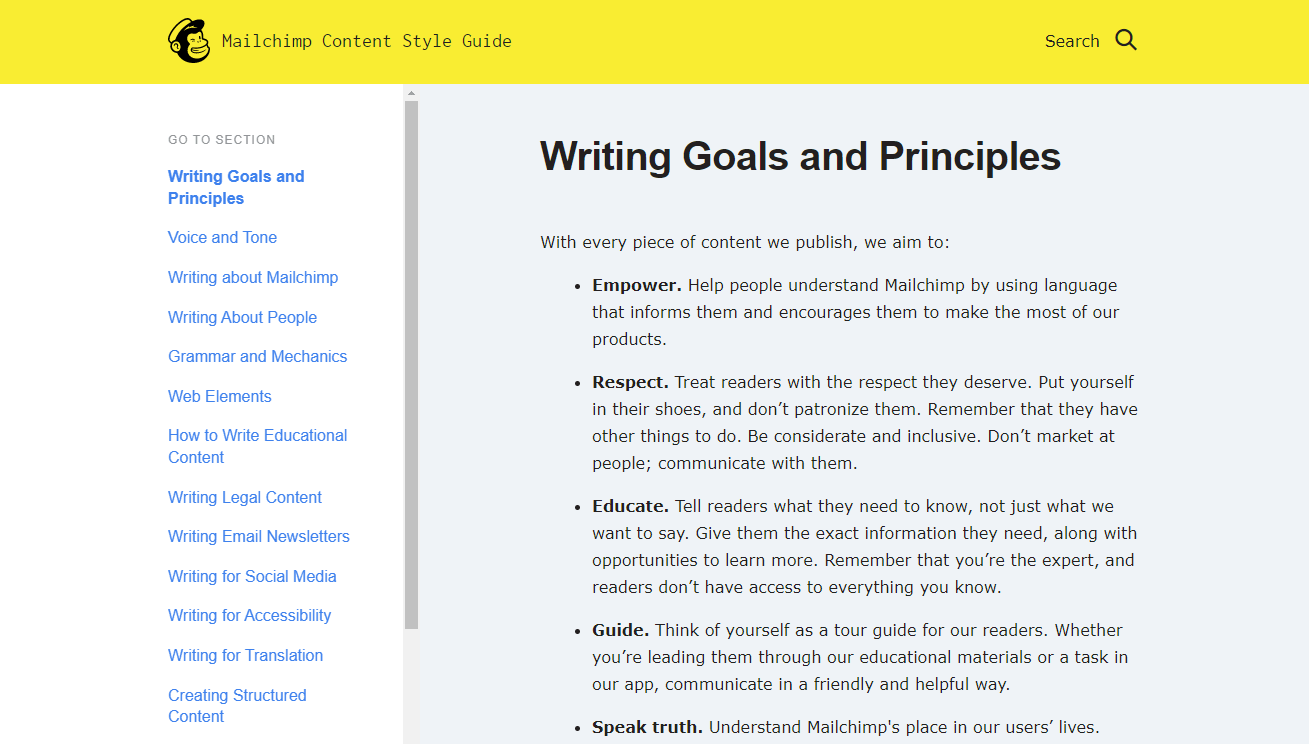Navigate to Writing about Mailchimp
Screen dimensions: 1309x744
coord(253,277)
